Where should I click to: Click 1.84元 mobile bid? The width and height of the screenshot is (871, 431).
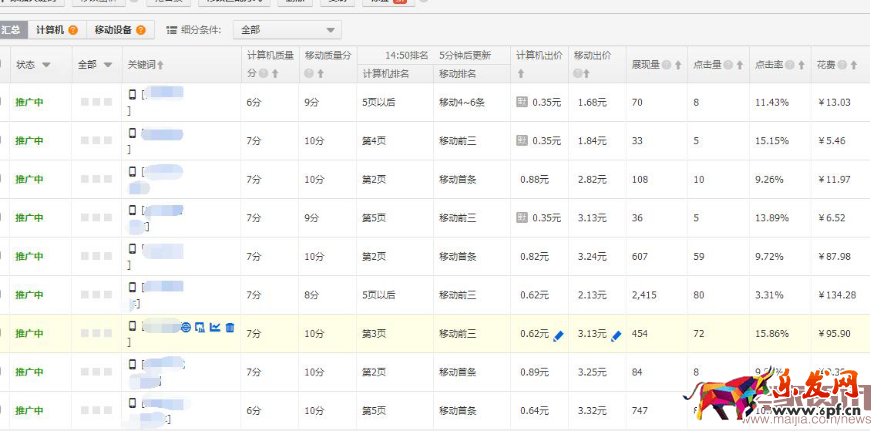coord(592,141)
